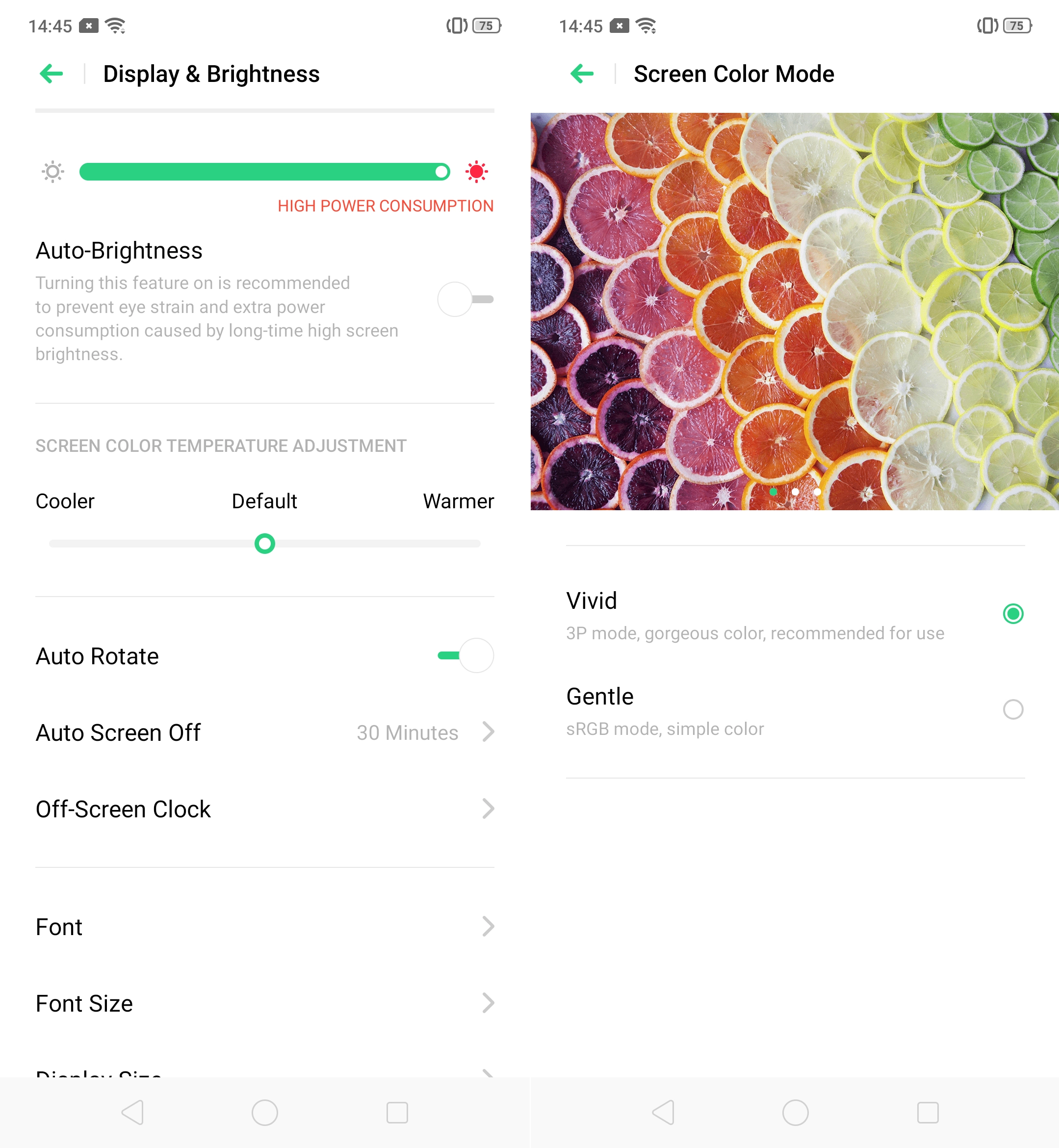The image size is (1059, 1148).
Task: Enable the Auto-Brightness switch
Action: tap(465, 299)
